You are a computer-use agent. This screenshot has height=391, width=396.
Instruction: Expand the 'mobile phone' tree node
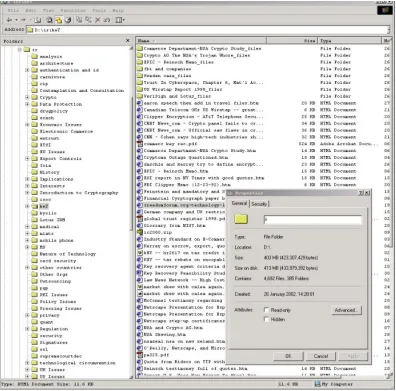click(x=27, y=240)
